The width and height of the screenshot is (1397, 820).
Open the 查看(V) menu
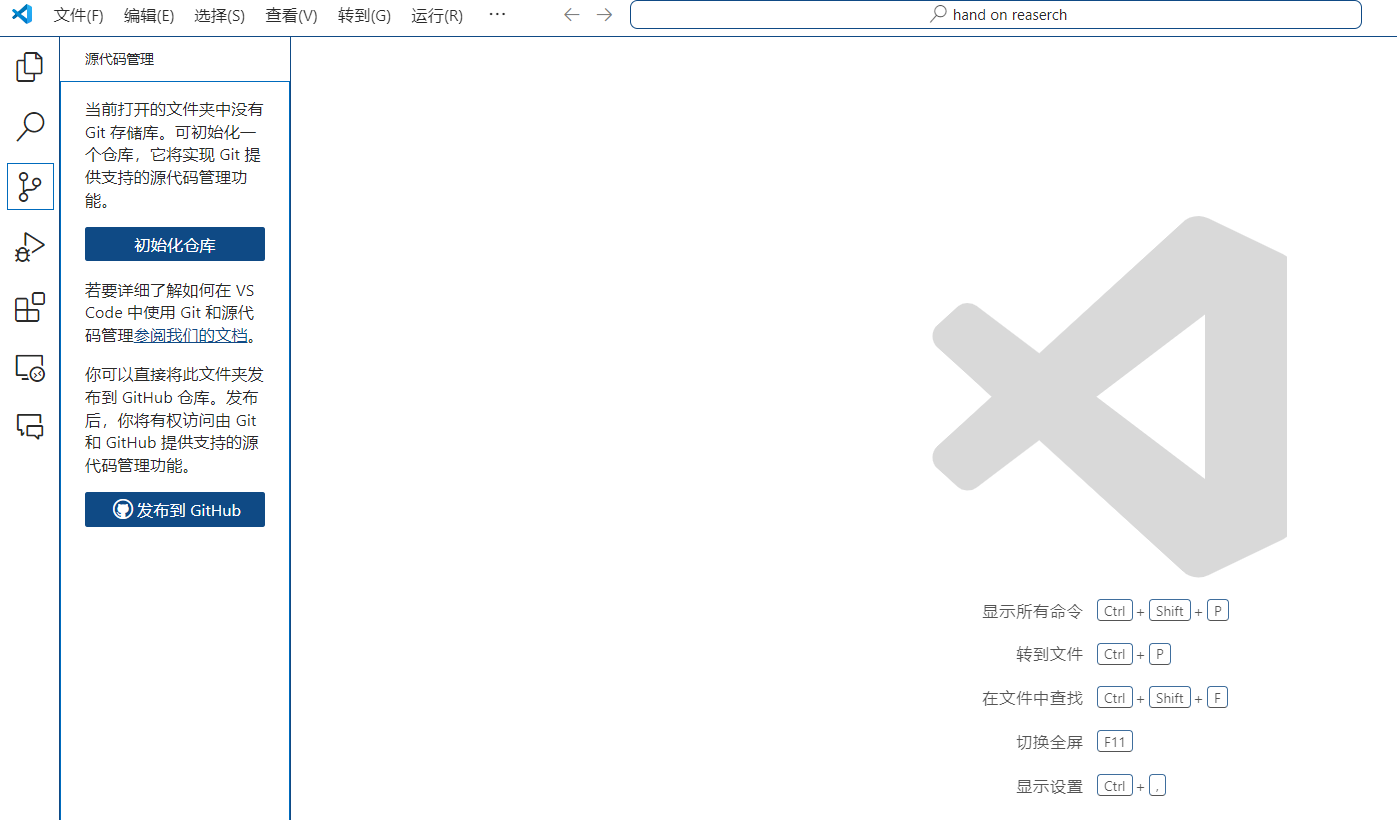click(x=291, y=15)
